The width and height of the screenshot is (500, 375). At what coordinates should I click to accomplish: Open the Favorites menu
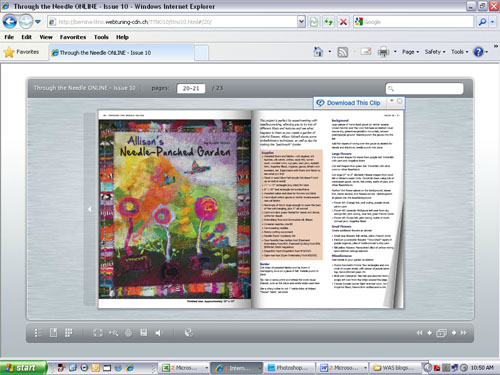tap(73, 37)
